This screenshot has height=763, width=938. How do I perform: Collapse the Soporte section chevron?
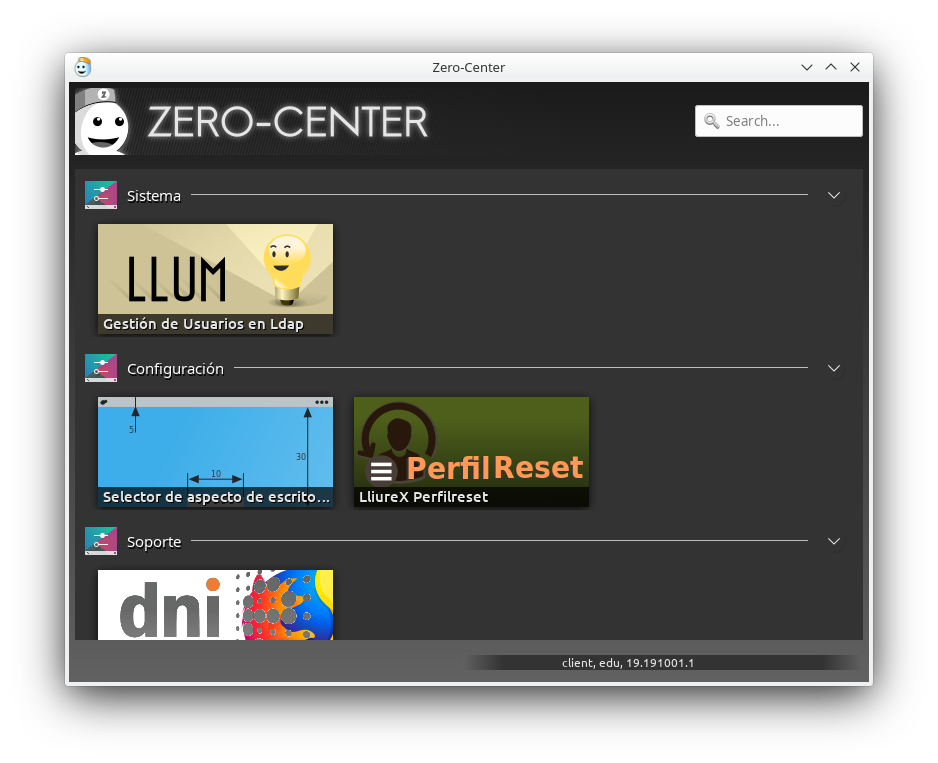[x=834, y=541]
